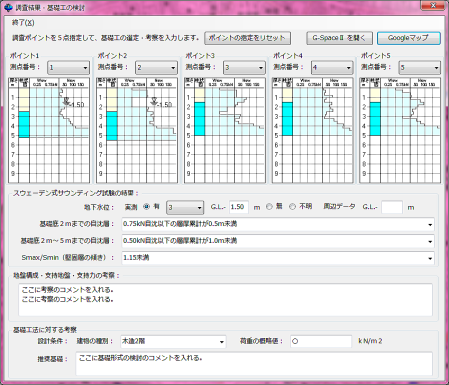This screenshot has width=449, height=385.
Task: Click the water level marker in Point 2 chart
Action: tap(154, 101)
